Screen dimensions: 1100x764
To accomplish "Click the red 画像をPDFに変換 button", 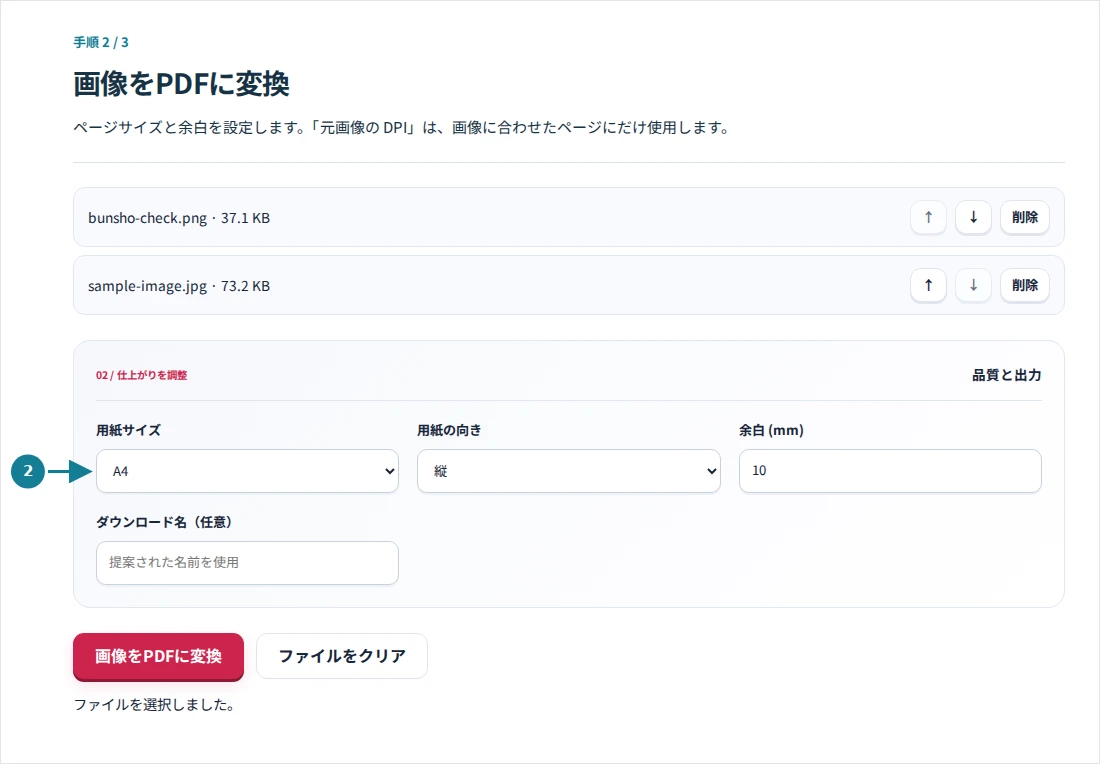I will (159, 657).
